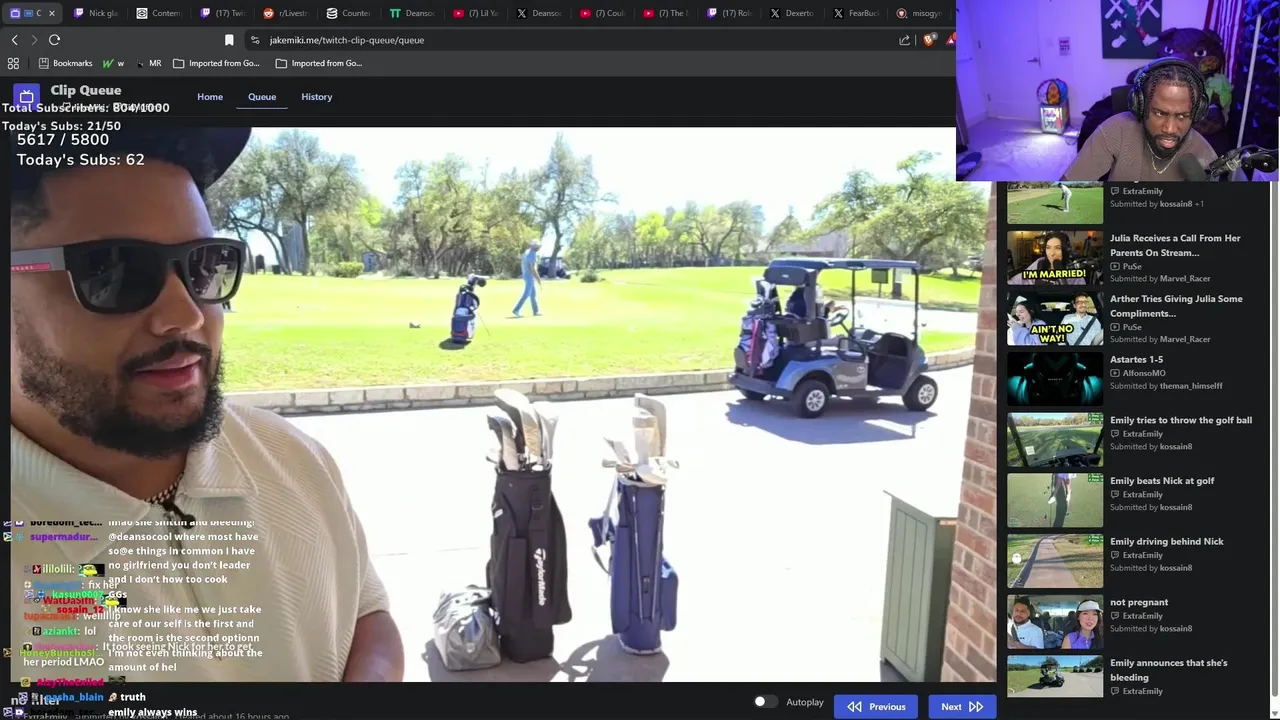Click the source icon next to AlfonsoMO
Image resolution: width=1280 pixels, height=720 pixels.
[x=1115, y=373]
